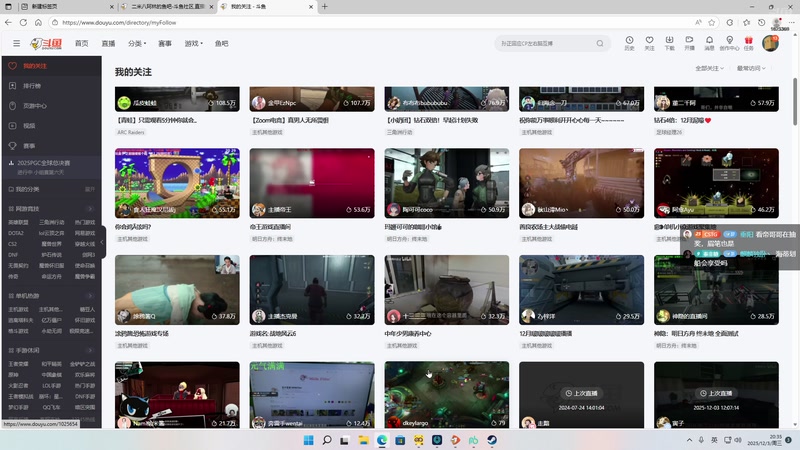Select DNF in sidebar categories
Image resolution: width=800 pixels, height=450 pixels.
click(x=13, y=255)
